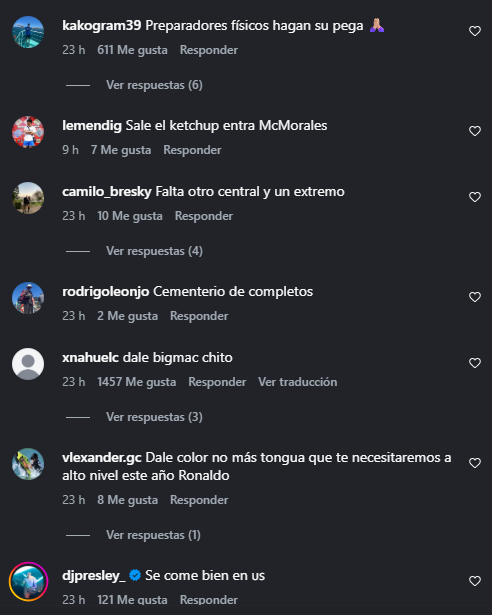Open djpresley_'s story ring avatar

pyautogui.click(x=28, y=581)
